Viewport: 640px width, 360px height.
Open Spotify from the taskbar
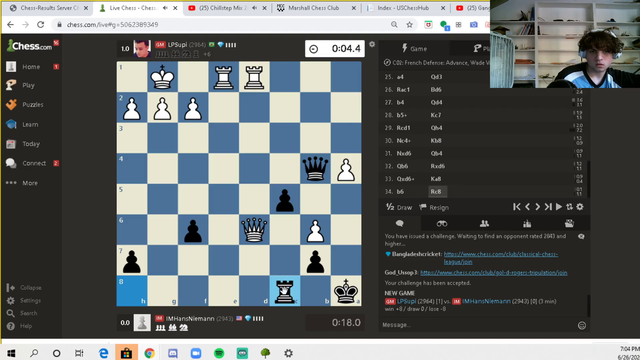pos(219,353)
